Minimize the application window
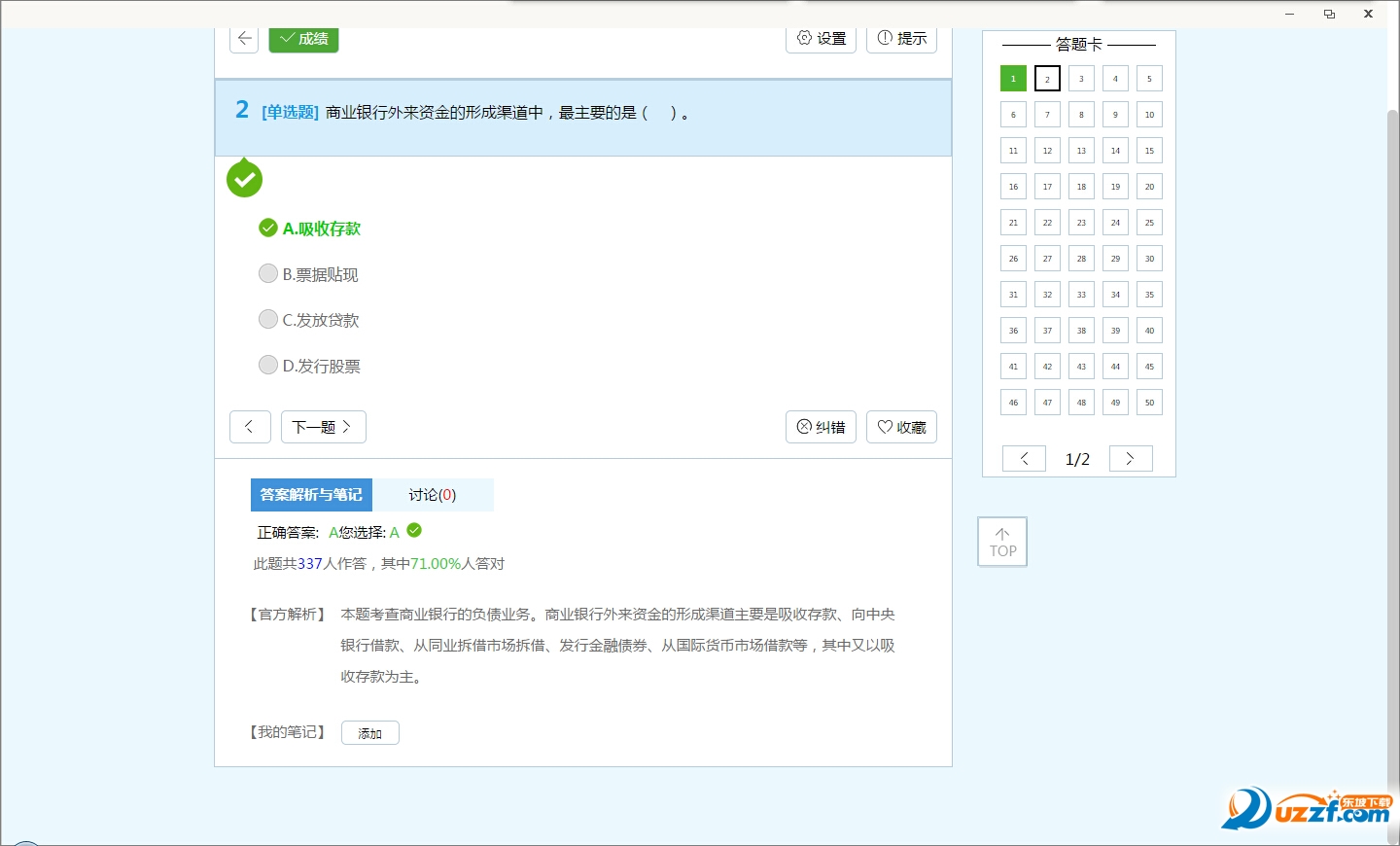Image resolution: width=1400 pixels, height=846 pixels. [1289, 14]
